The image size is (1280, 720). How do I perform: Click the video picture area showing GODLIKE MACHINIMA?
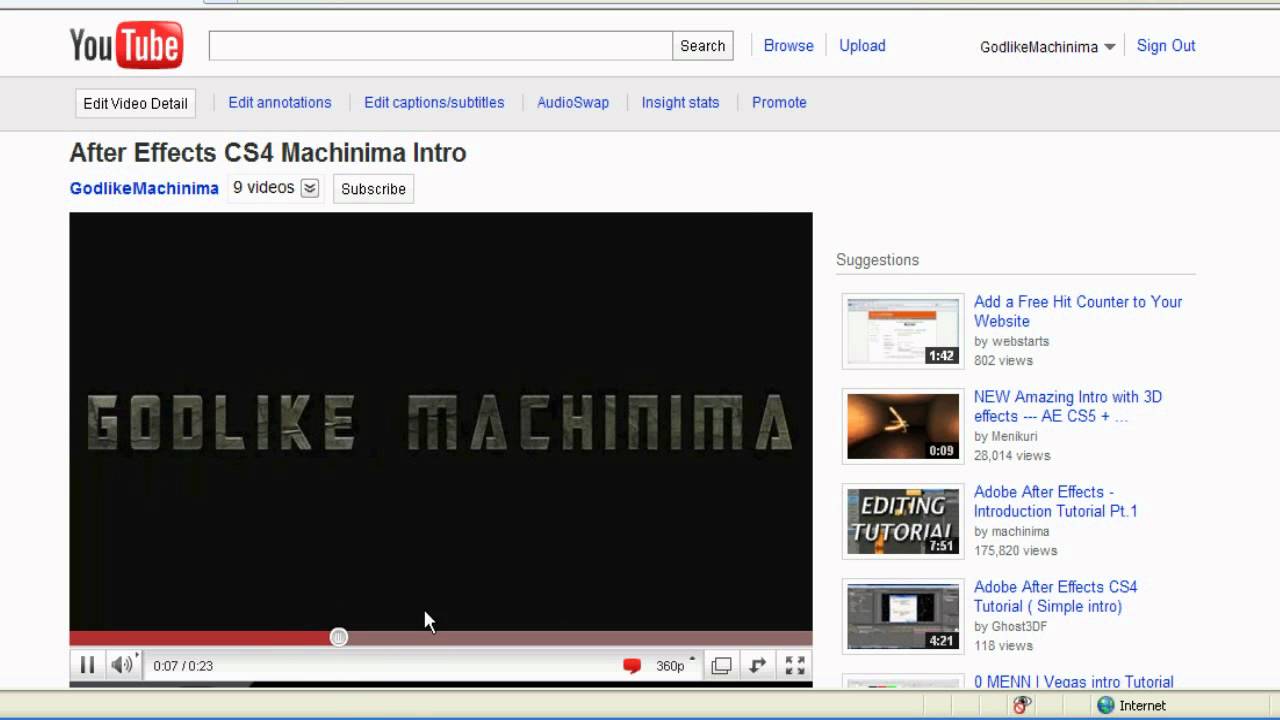click(441, 421)
